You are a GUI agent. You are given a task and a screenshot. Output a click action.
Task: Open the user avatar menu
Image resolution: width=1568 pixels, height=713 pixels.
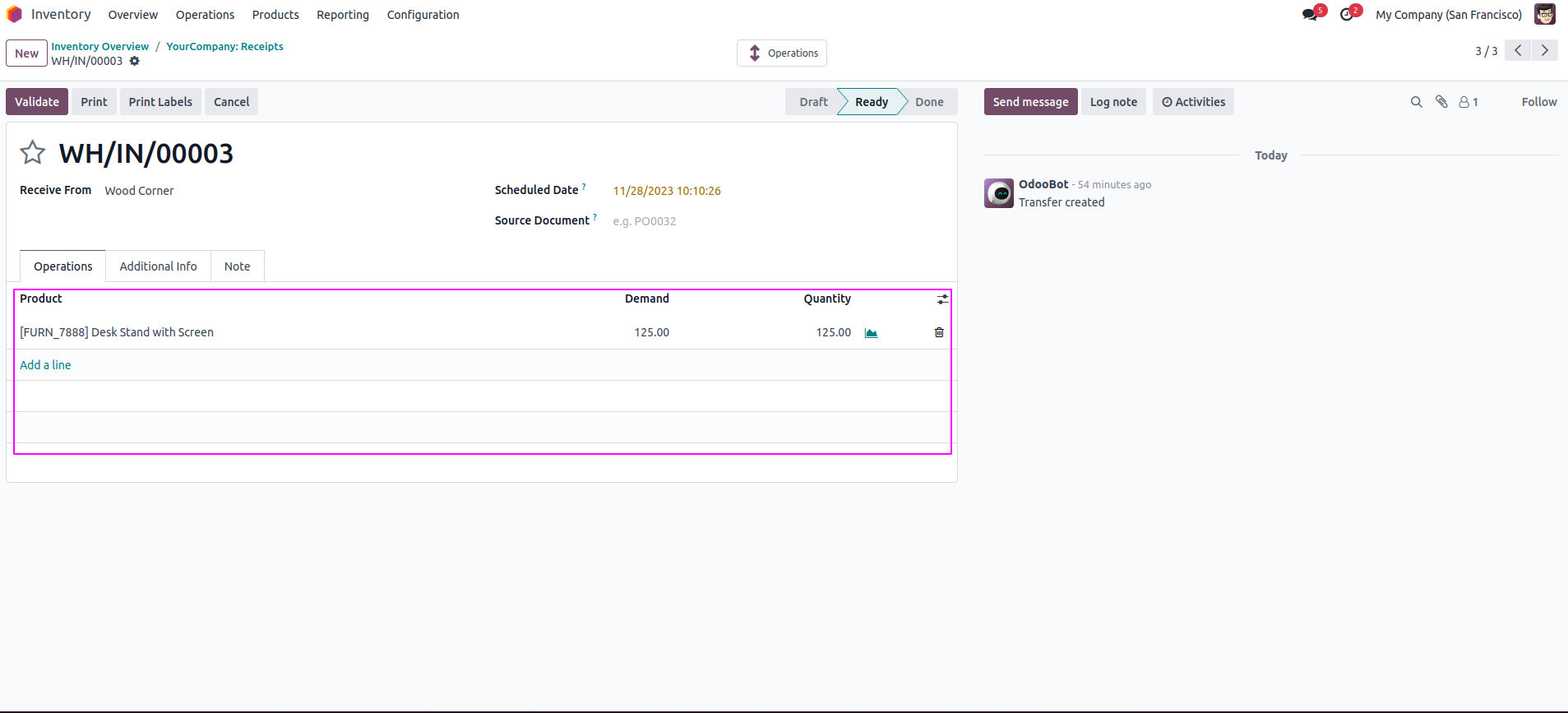tap(1545, 14)
